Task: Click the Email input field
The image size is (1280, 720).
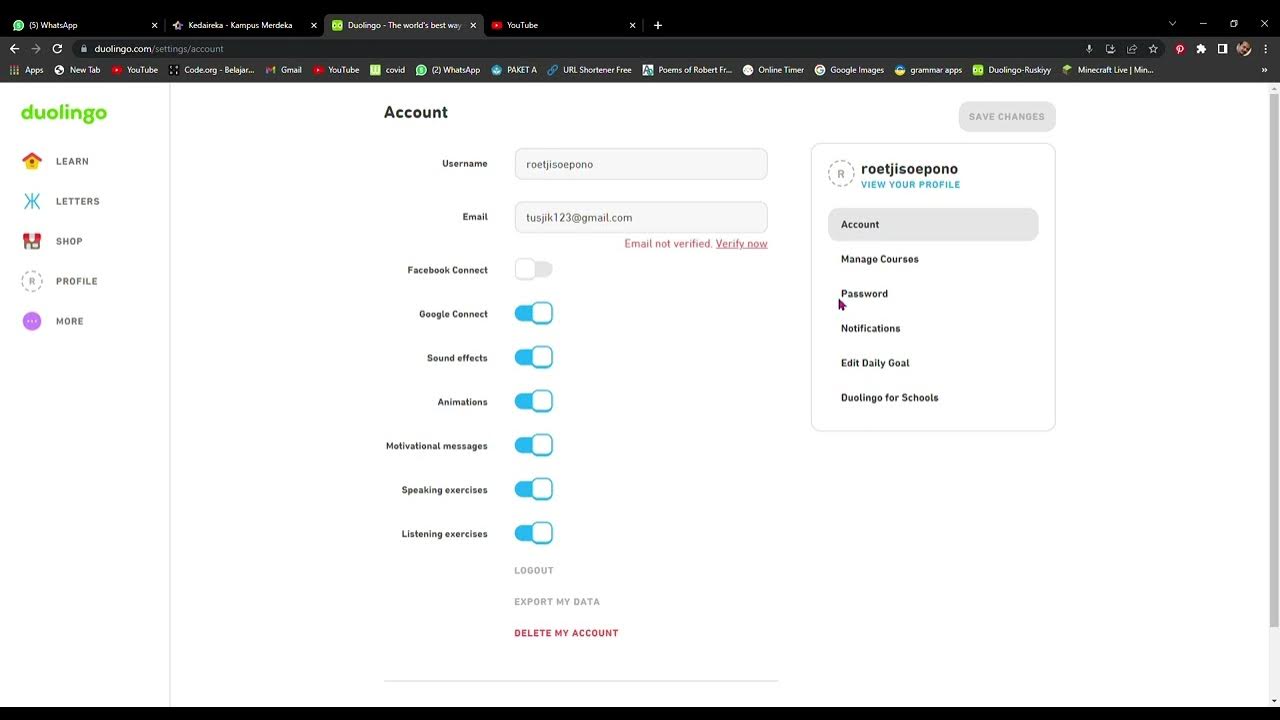Action: pyautogui.click(x=641, y=217)
